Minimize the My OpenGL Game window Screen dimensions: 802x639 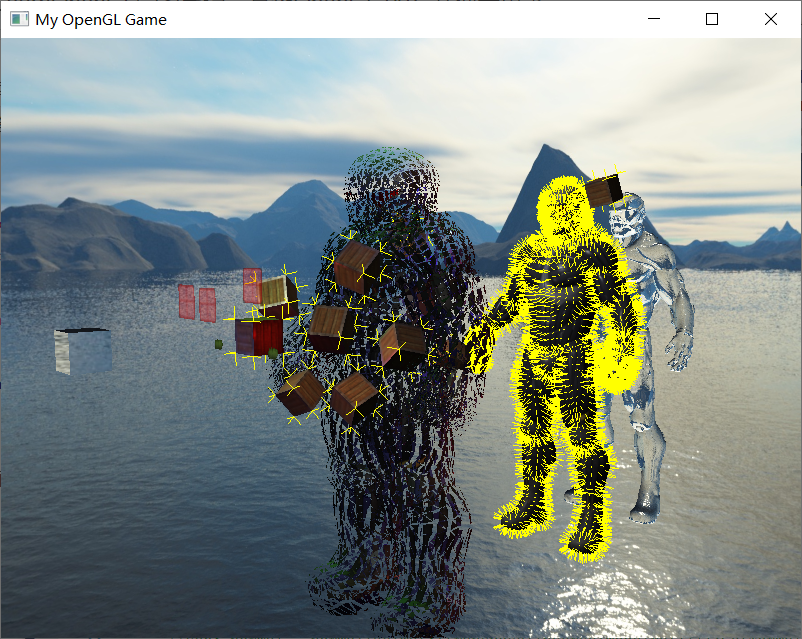654,19
